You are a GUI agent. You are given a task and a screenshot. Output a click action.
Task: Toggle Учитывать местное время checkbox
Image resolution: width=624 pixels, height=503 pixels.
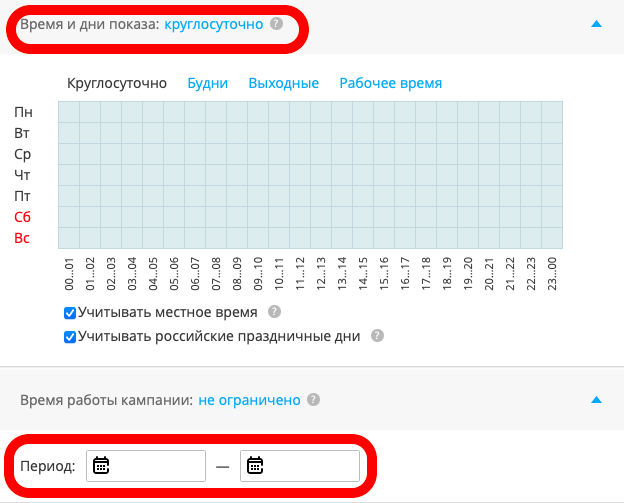coord(70,313)
